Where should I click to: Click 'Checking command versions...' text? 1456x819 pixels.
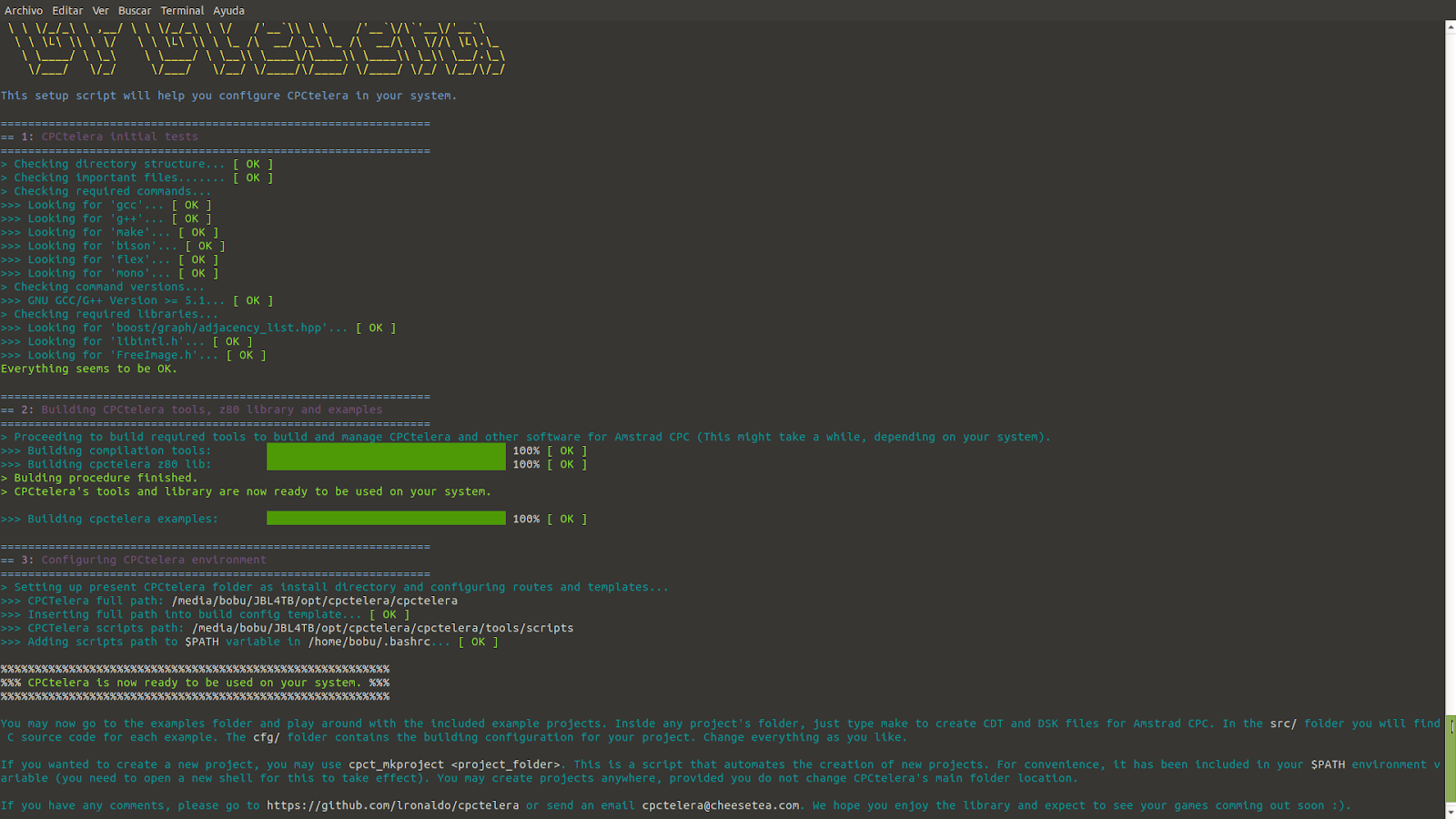109,287
